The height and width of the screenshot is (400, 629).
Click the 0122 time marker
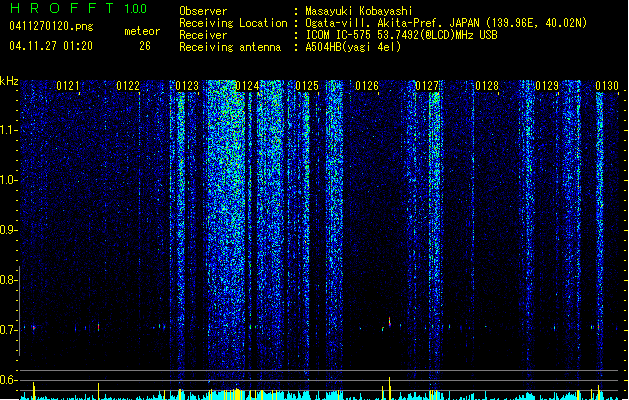128,86
